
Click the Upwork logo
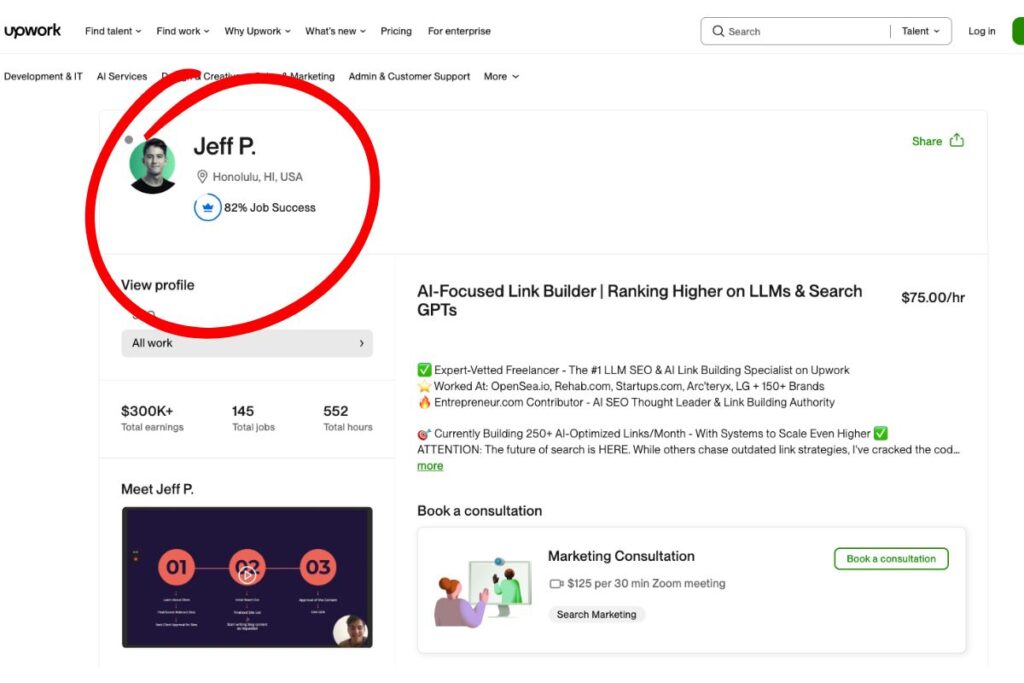[33, 31]
